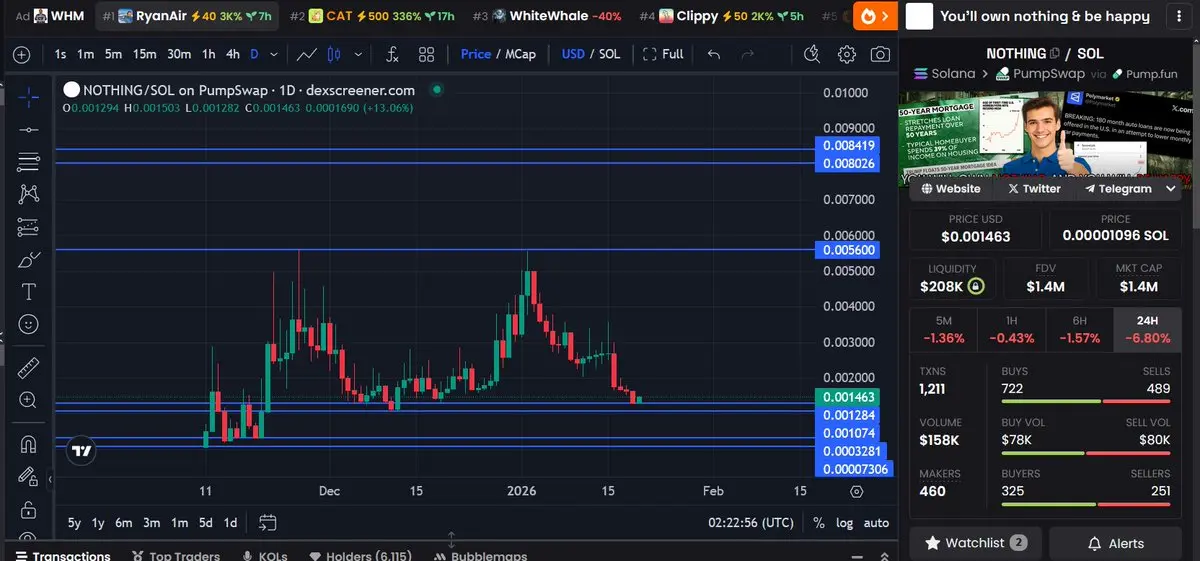Copy the NOTHING token address
The width and height of the screenshot is (1200, 561).
1055,53
